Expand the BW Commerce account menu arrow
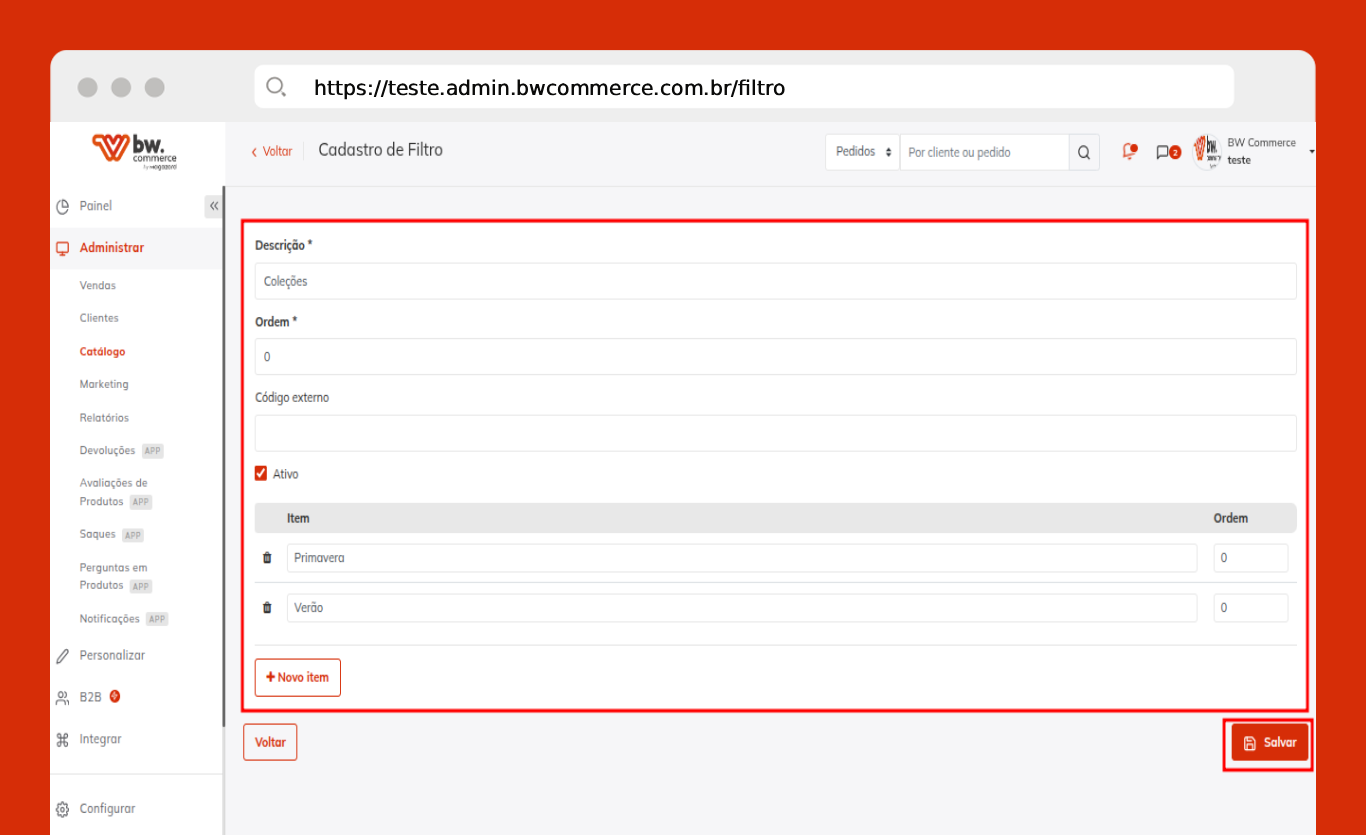 [1311, 152]
